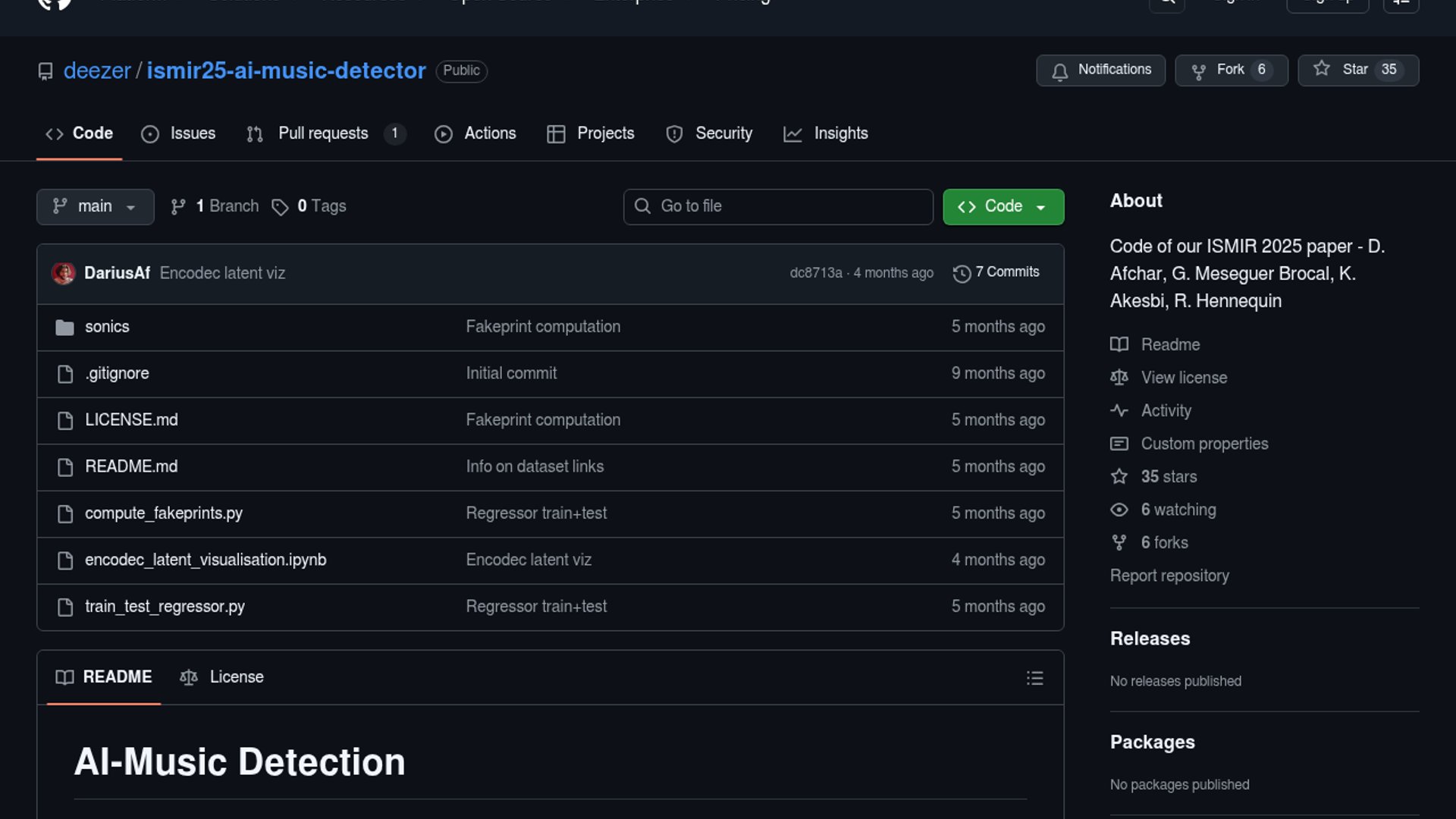
Task: Star the repository
Action: [x=1357, y=71]
